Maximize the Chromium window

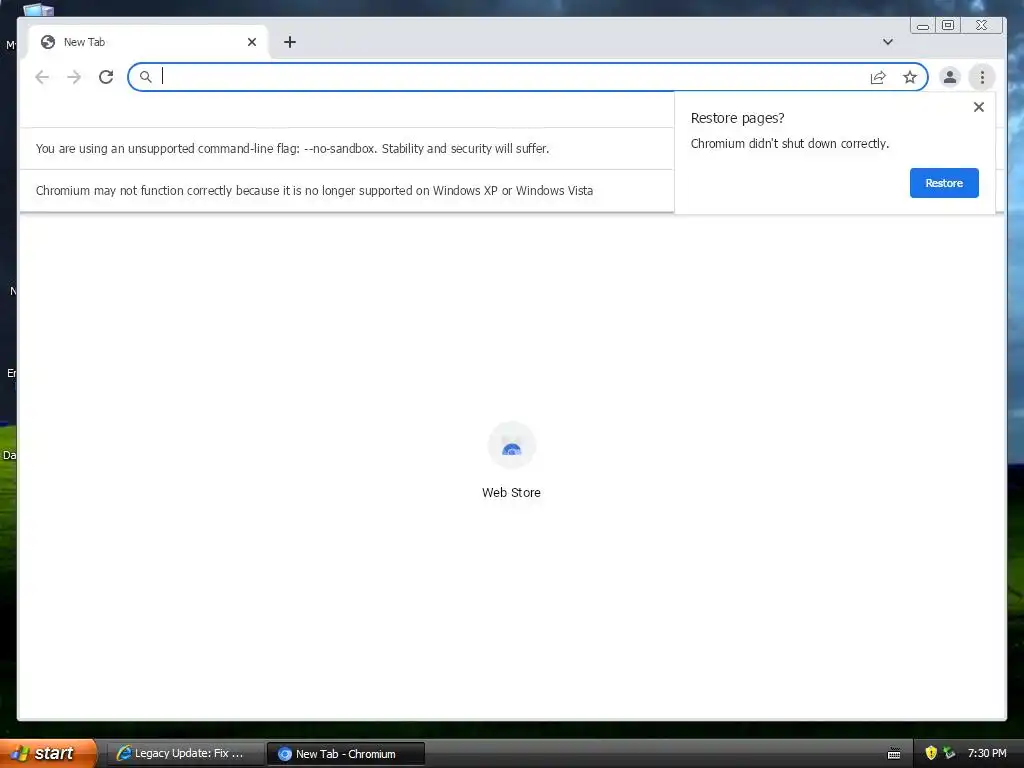tap(948, 25)
